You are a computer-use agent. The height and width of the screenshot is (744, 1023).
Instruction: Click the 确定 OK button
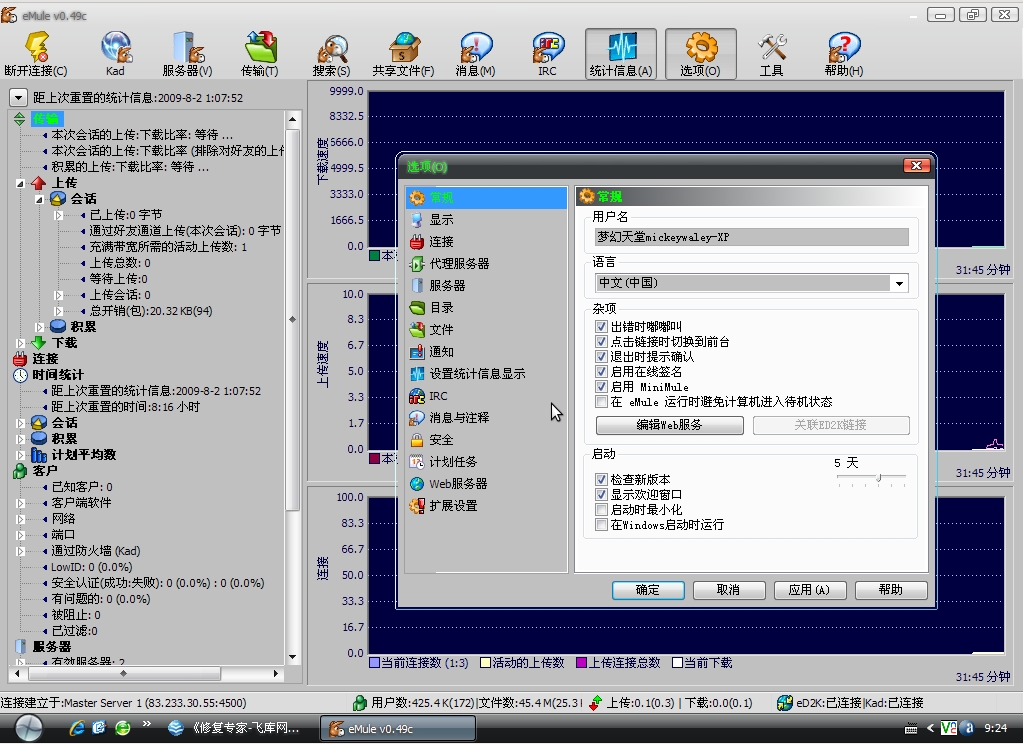pyautogui.click(x=648, y=590)
